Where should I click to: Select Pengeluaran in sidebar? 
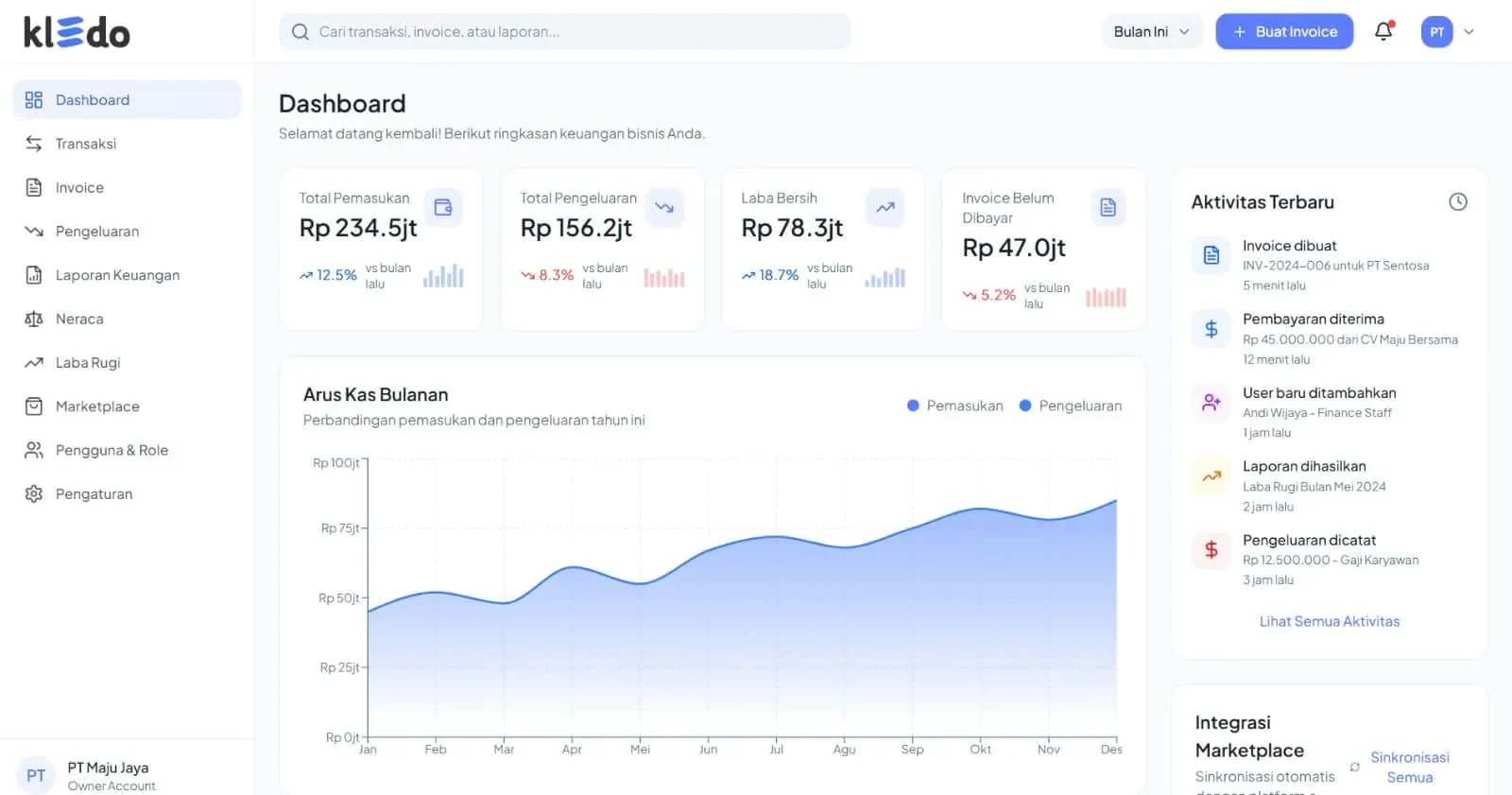pyautogui.click(x=127, y=231)
